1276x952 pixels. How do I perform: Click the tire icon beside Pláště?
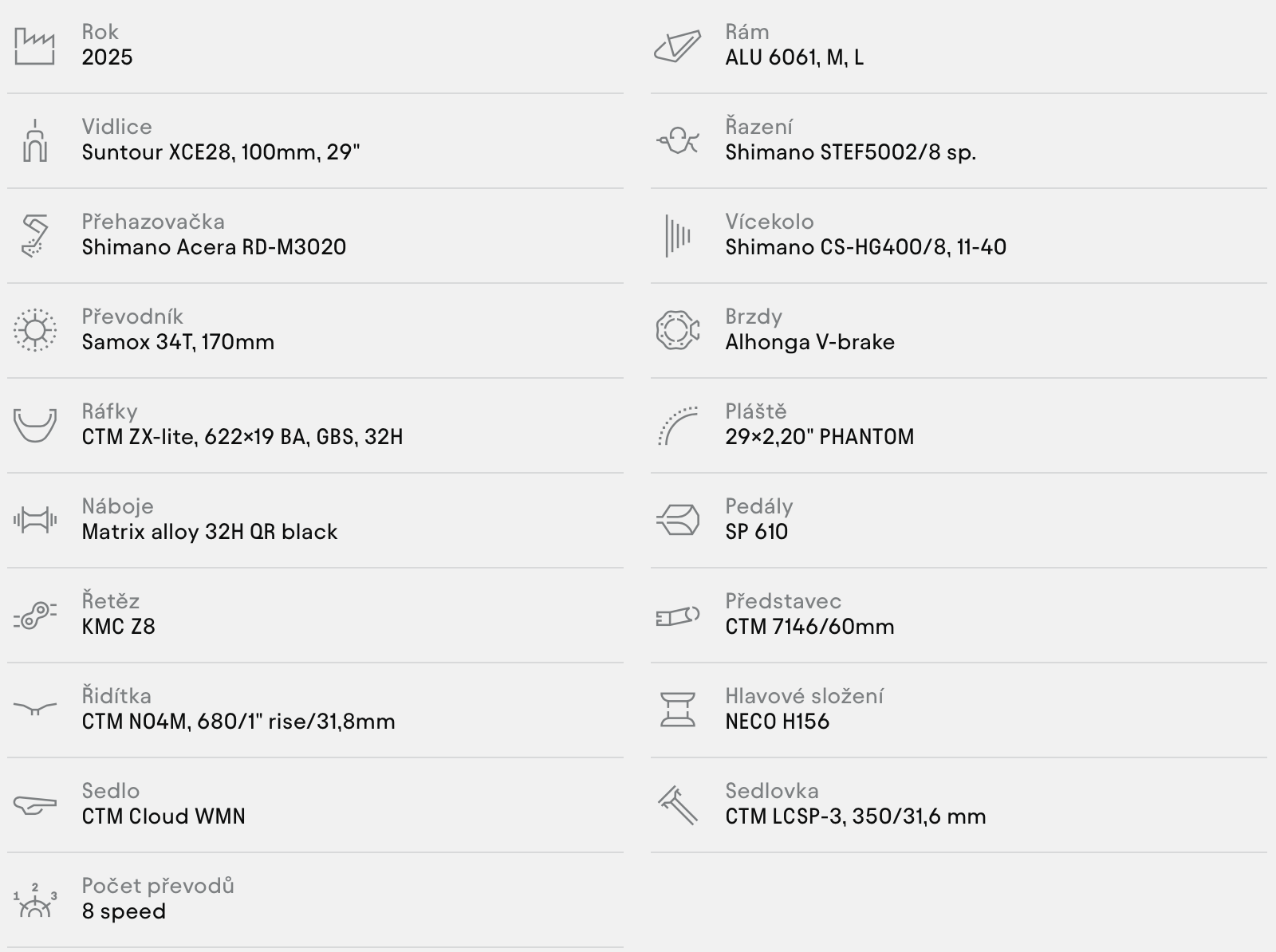pos(677,425)
